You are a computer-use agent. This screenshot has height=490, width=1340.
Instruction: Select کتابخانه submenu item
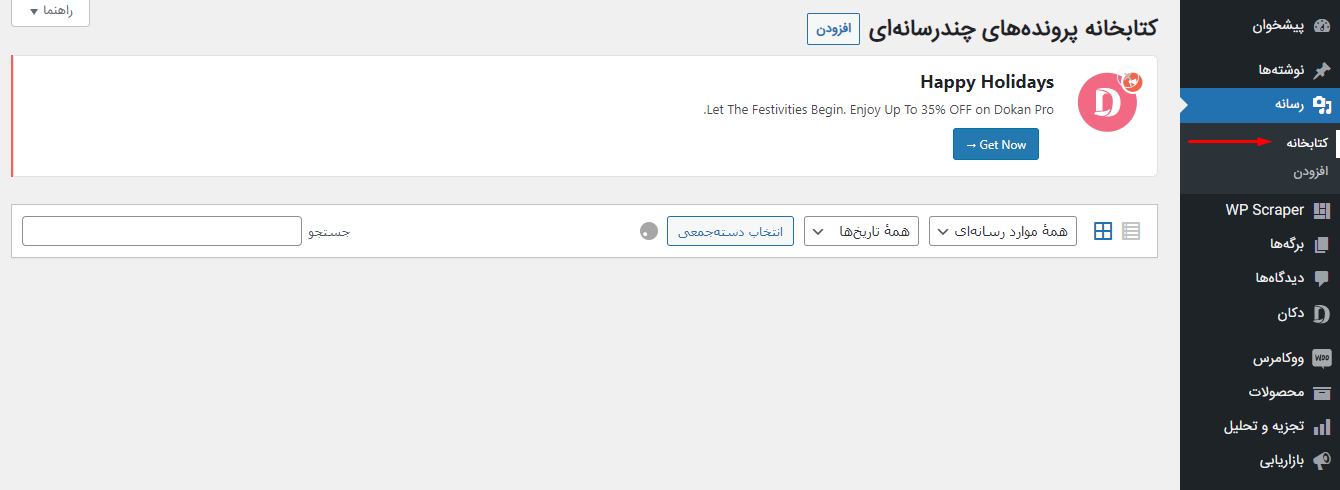(1307, 143)
